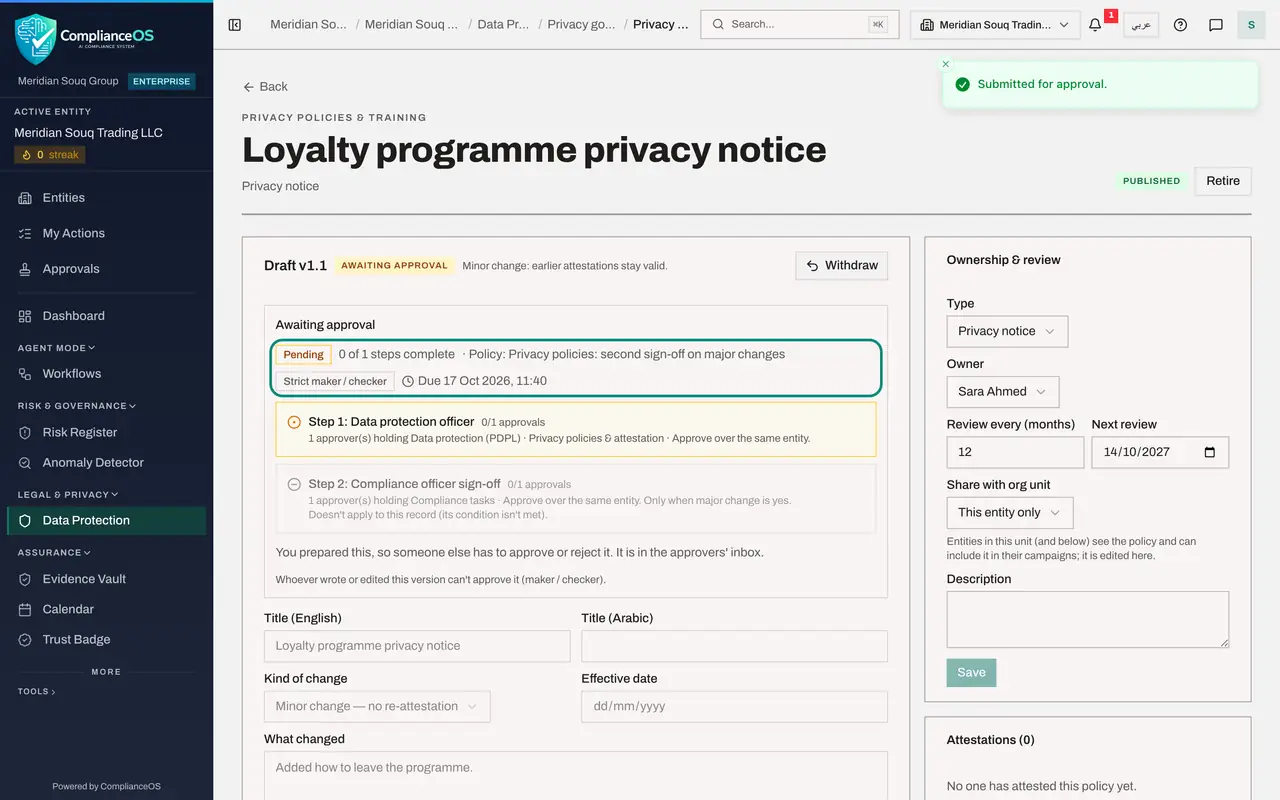Collapse the Legal & Privacy section
1280x800 pixels.
pyautogui.click(x=68, y=494)
